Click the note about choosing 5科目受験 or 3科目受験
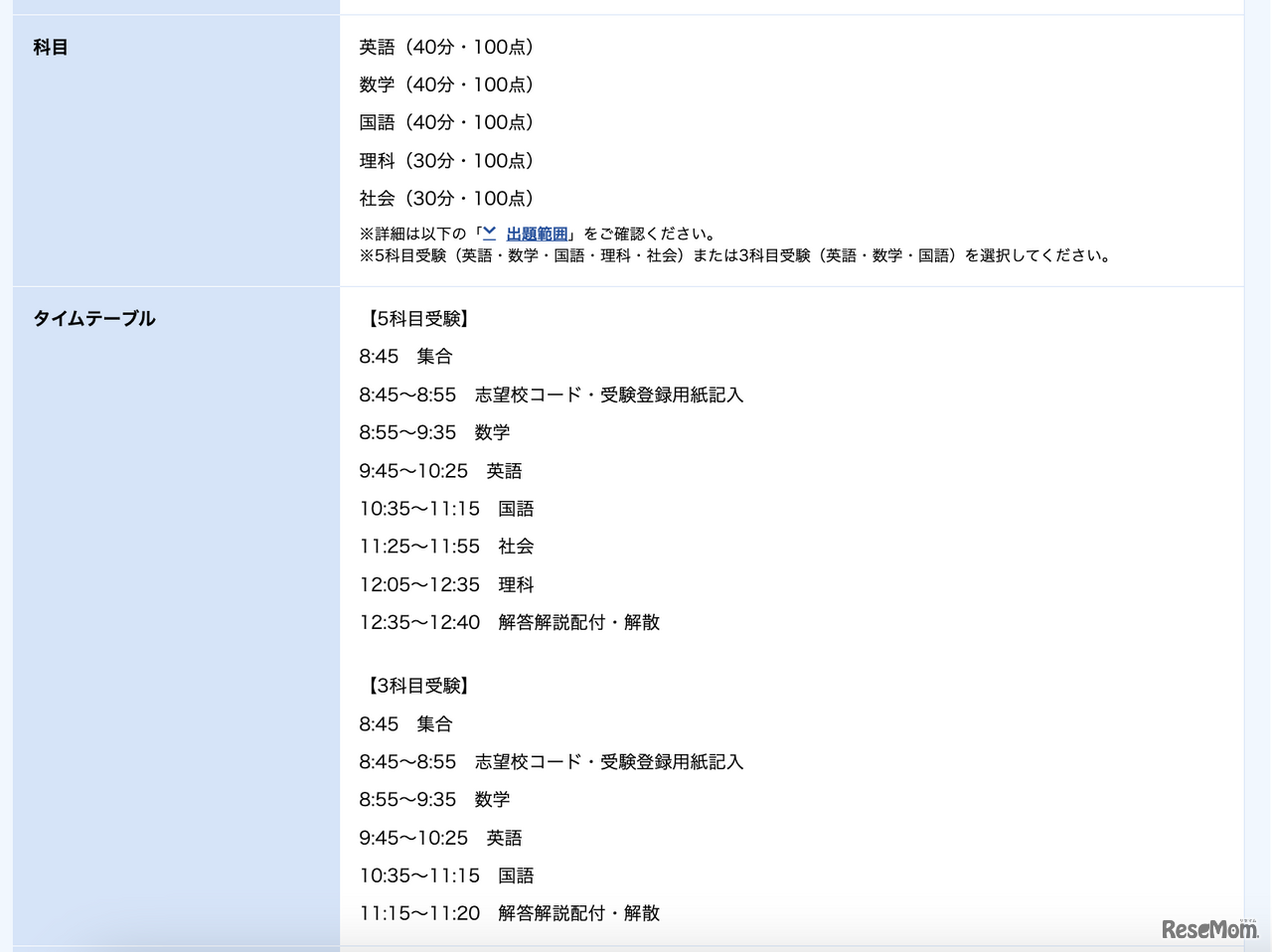The image size is (1272, 952). [x=734, y=255]
